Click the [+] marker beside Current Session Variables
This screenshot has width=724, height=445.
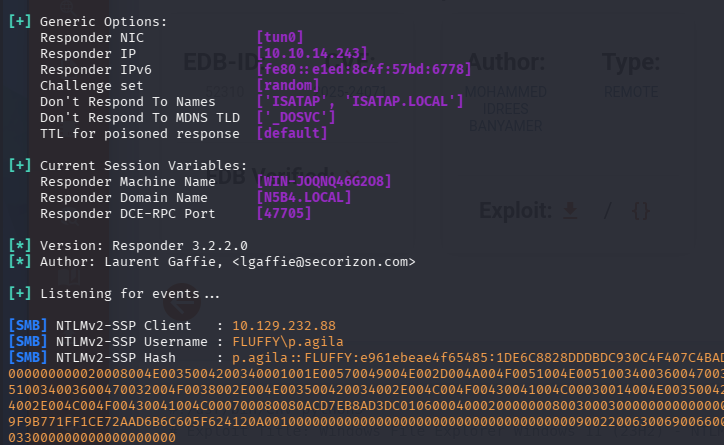(19, 164)
